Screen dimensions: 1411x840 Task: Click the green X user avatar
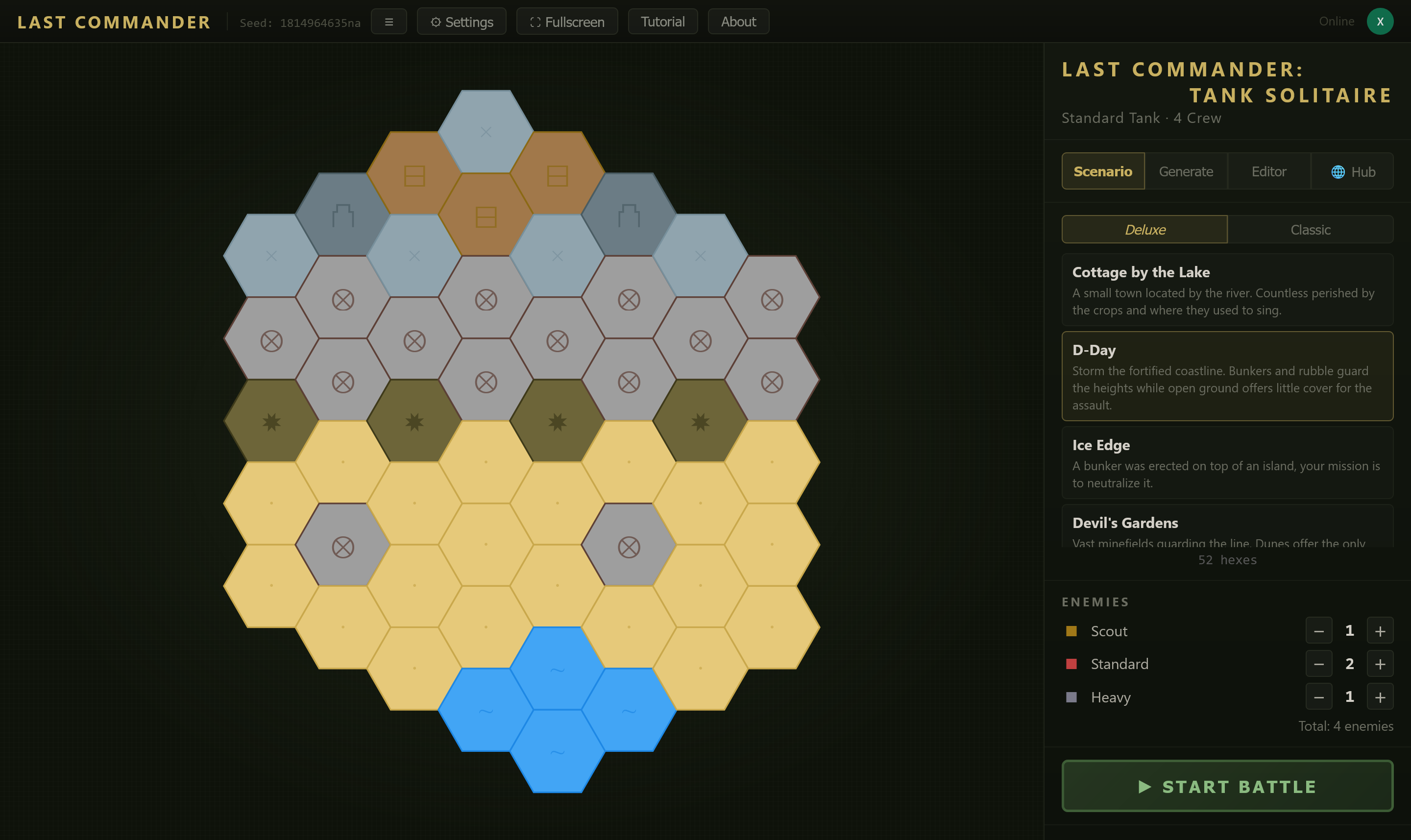click(x=1380, y=22)
